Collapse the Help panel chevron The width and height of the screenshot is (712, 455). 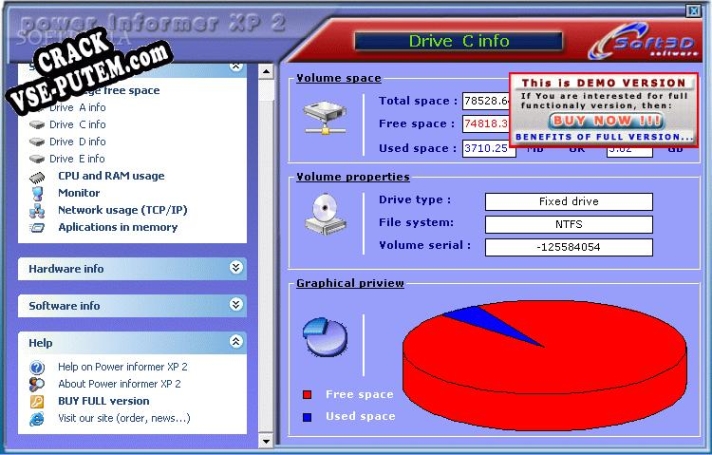(x=236, y=341)
